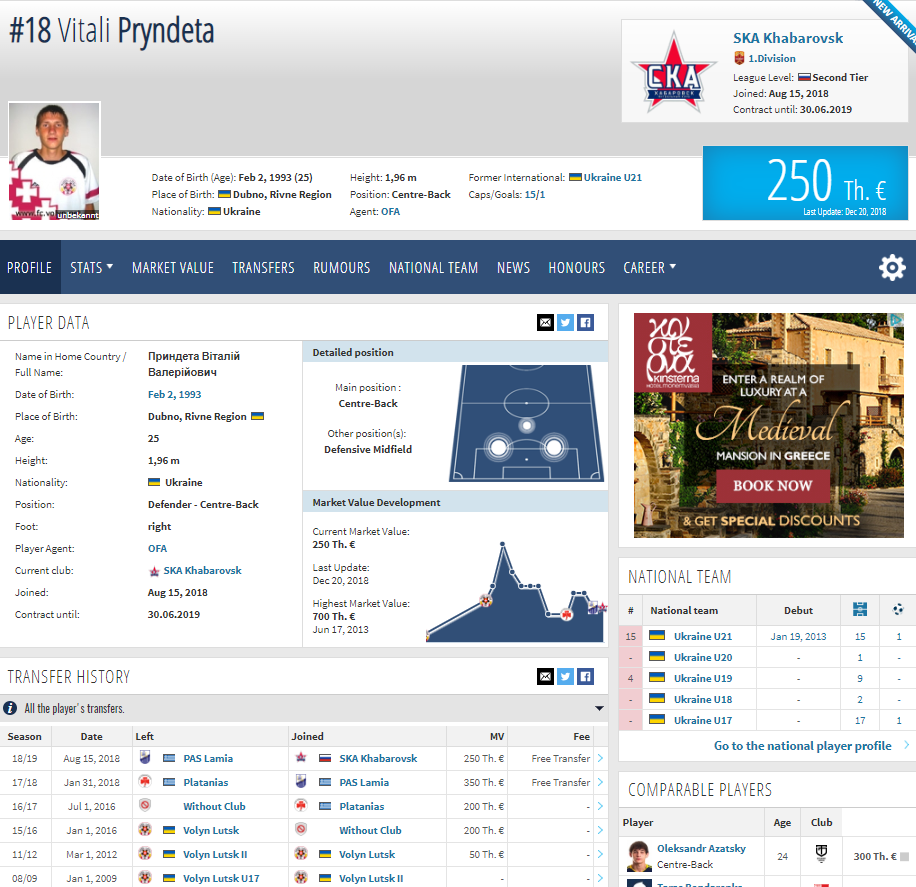
Task: Open the News tab
Action: coord(513,268)
